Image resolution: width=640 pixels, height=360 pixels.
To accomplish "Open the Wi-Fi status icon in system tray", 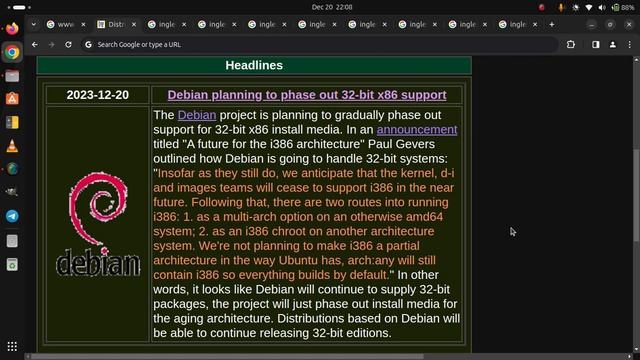I will pyautogui.click(x=589, y=7).
